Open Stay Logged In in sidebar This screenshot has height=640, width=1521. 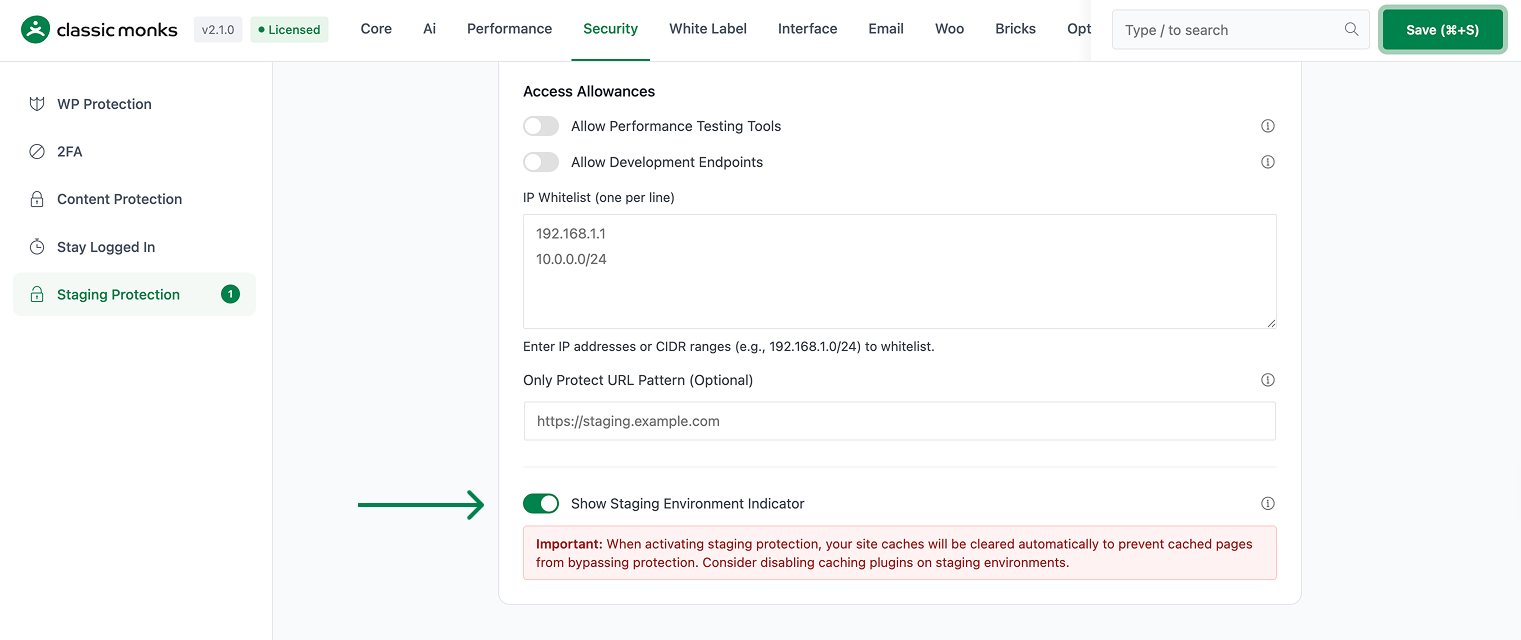134,247
